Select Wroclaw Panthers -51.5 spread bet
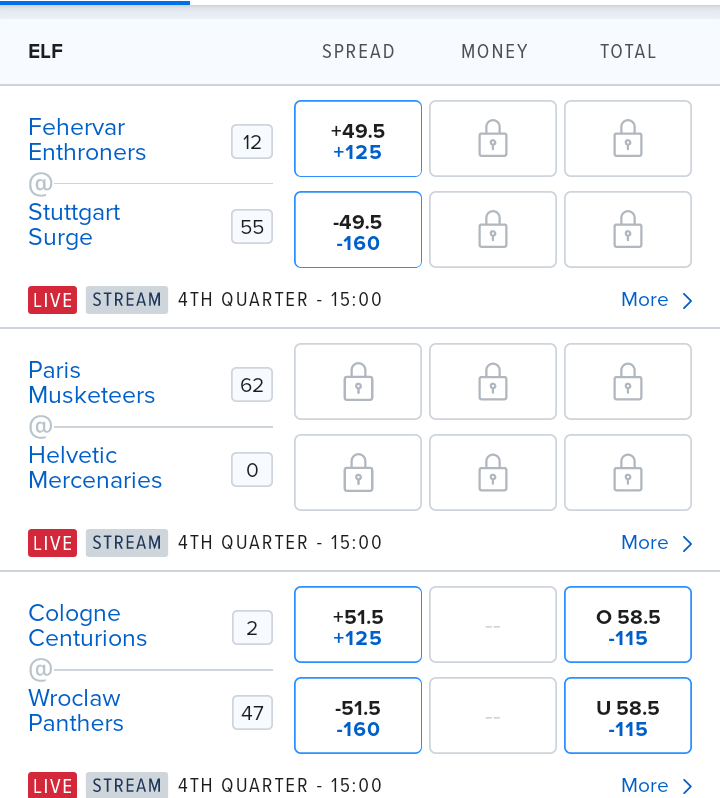720x798 pixels. tap(358, 716)
